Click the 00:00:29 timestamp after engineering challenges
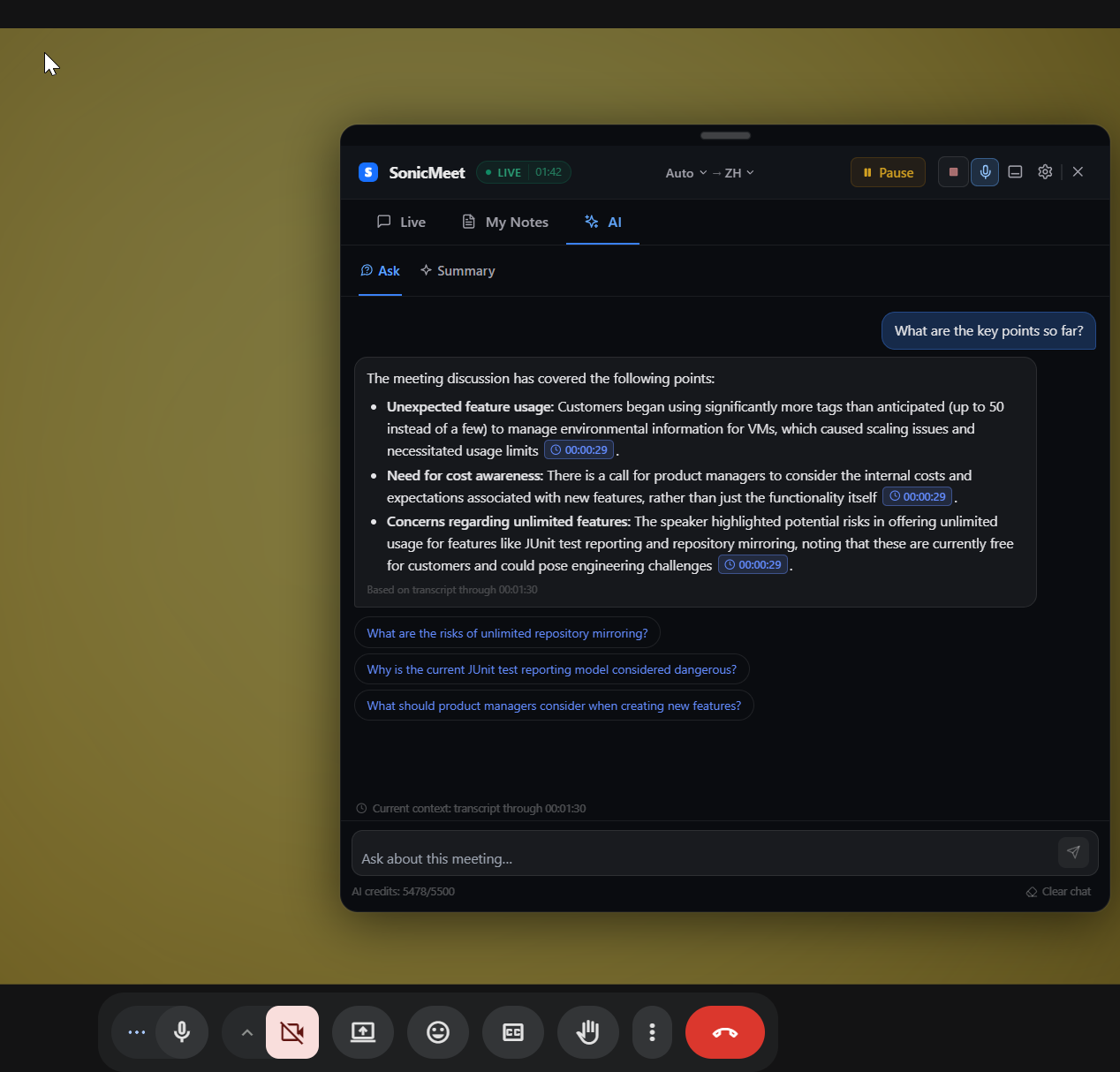The height and width of the screenshot is (1072, 1120). pyautogui.click(x=753, y=565)
